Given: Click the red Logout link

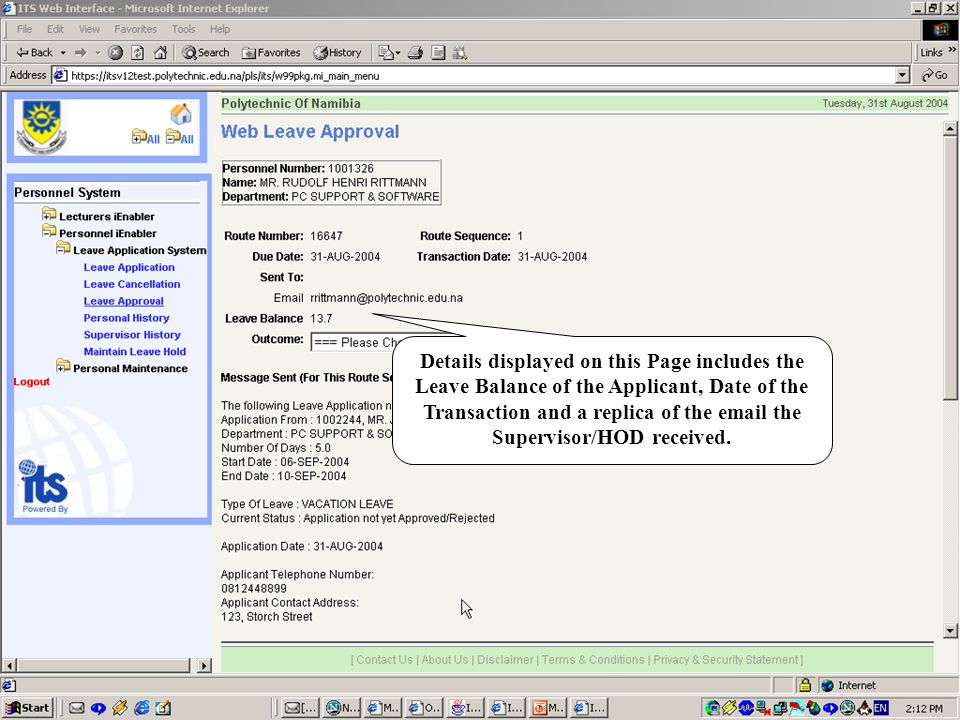Looking at the screenshot, I should pyautogui.click(x=31, y=381).
